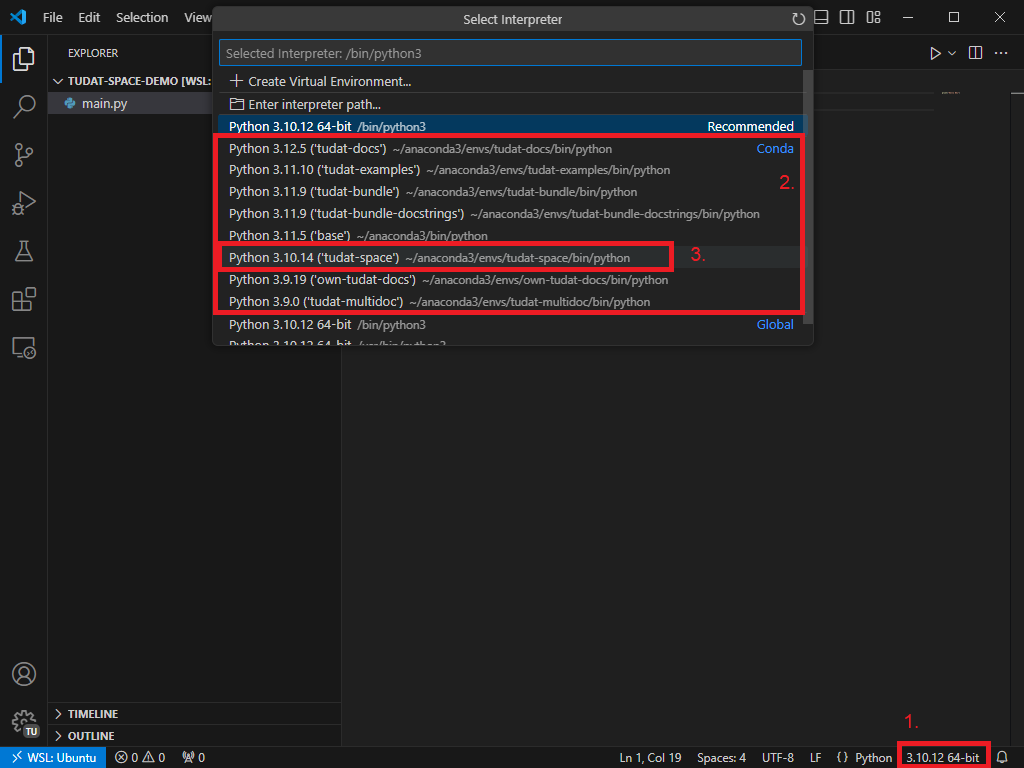Click the ports forwarded status icon
1024x768 pixels.
tap(193, 758)
